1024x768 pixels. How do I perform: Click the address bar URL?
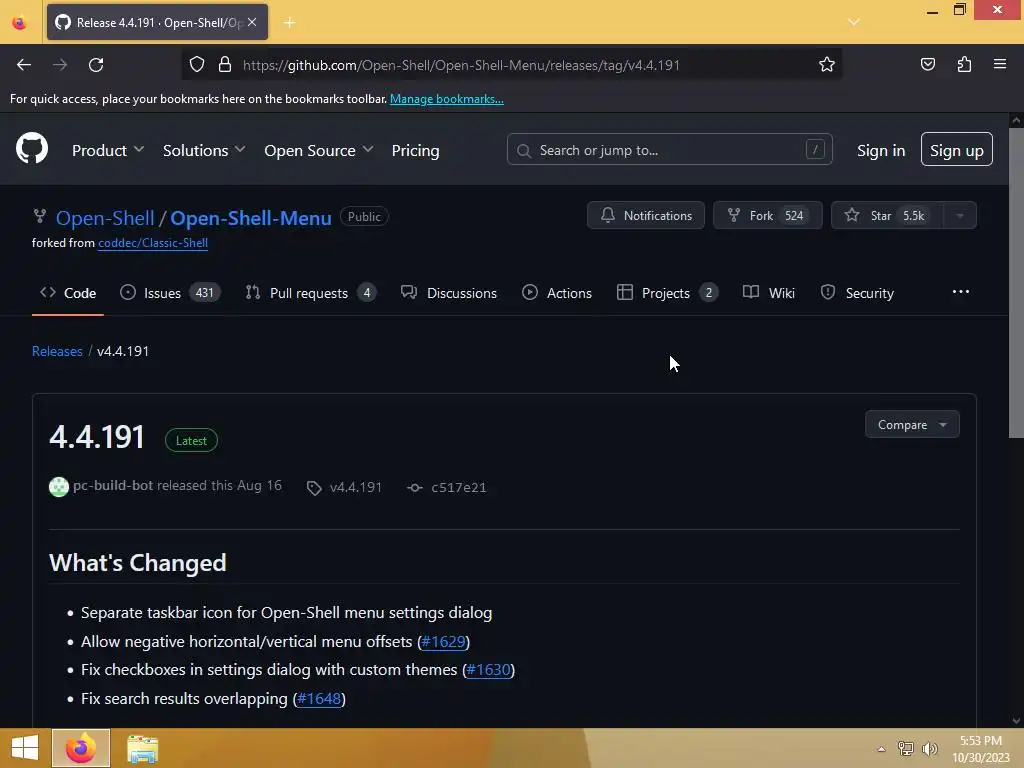point(461,65)
